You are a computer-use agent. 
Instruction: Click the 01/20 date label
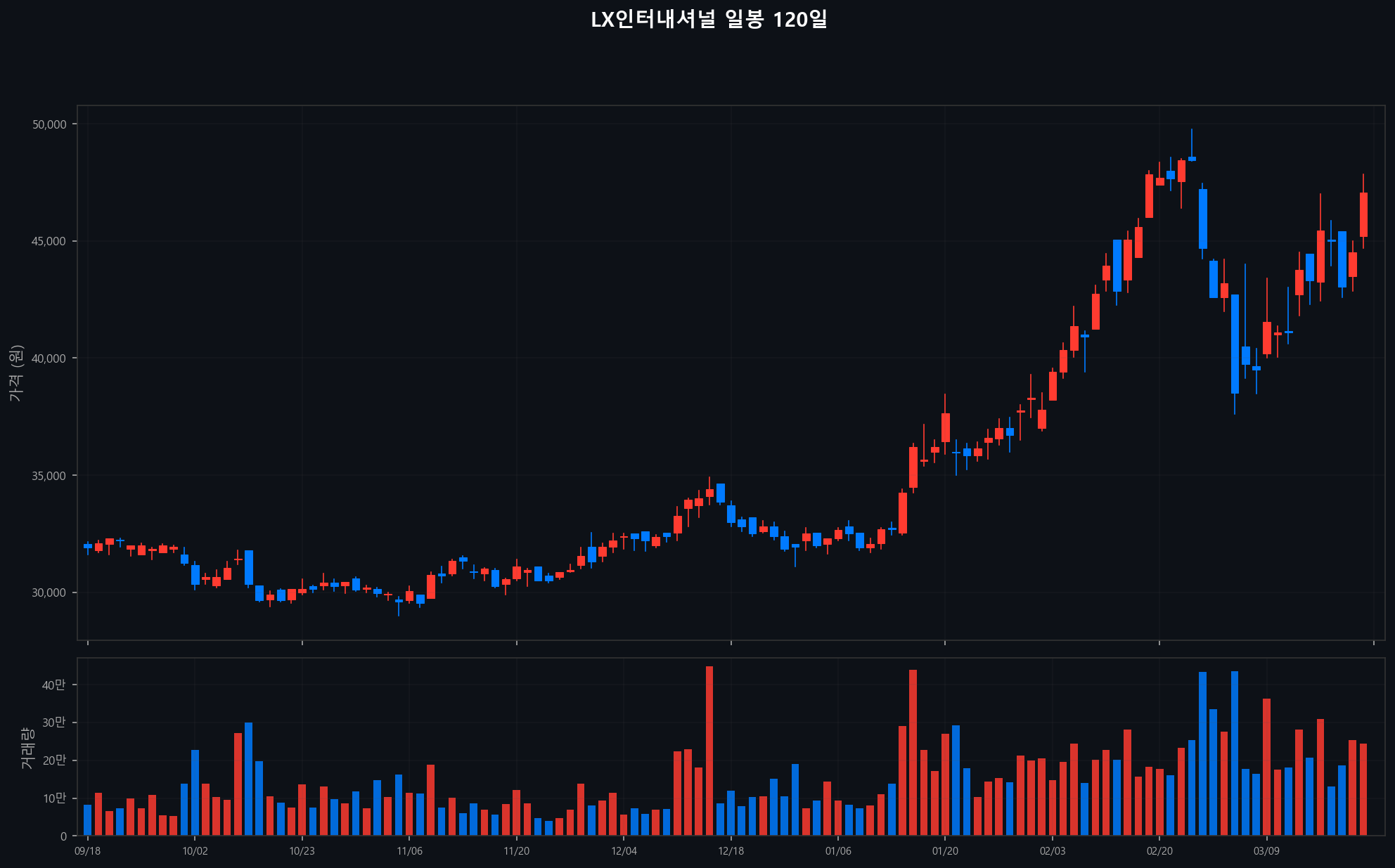point(945,851)
